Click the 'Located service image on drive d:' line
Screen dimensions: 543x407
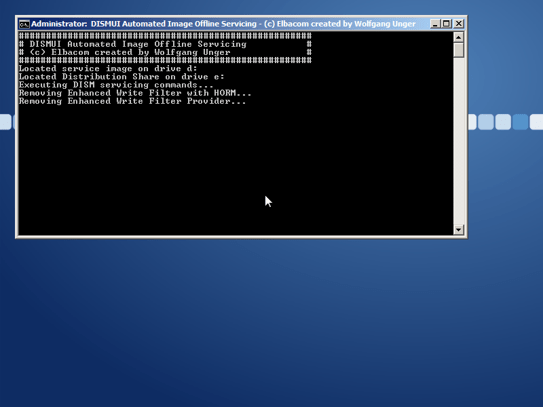tap(108, 69)
